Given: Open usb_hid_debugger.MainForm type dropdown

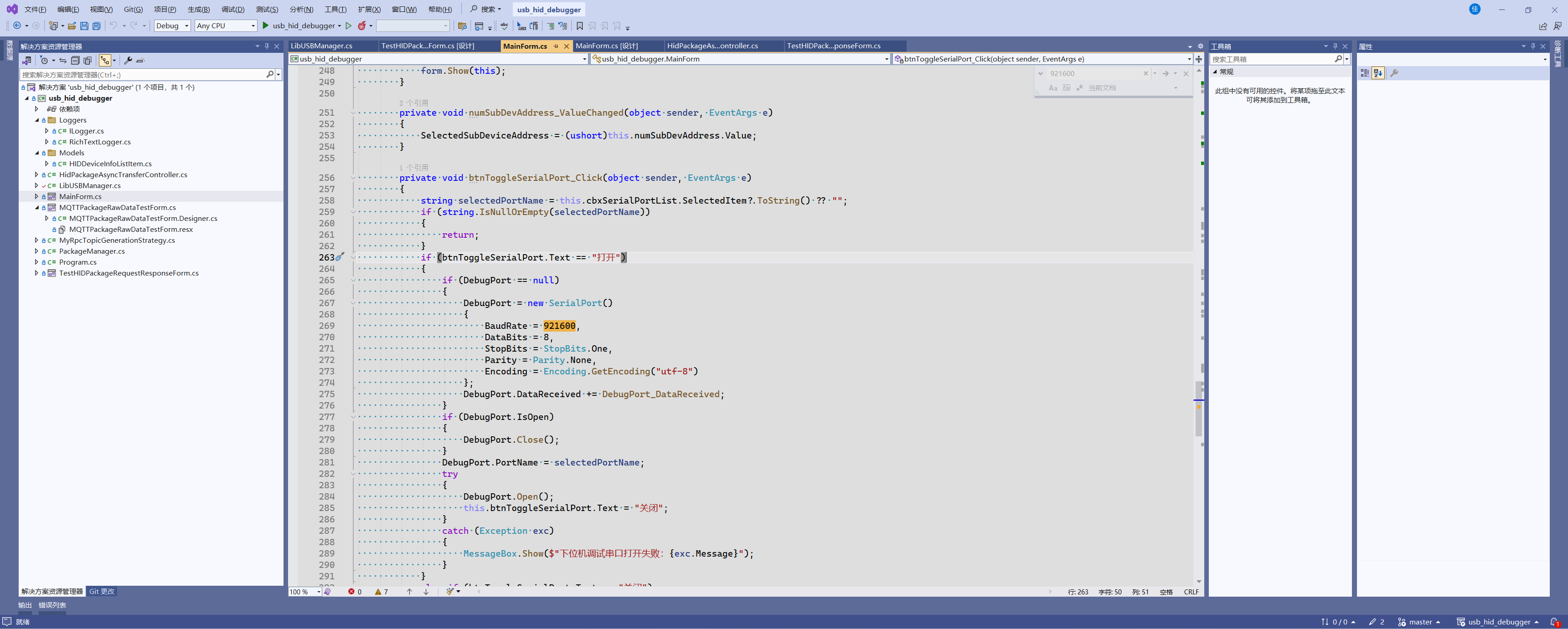Looking at the screenshot, I should (741, 59).
